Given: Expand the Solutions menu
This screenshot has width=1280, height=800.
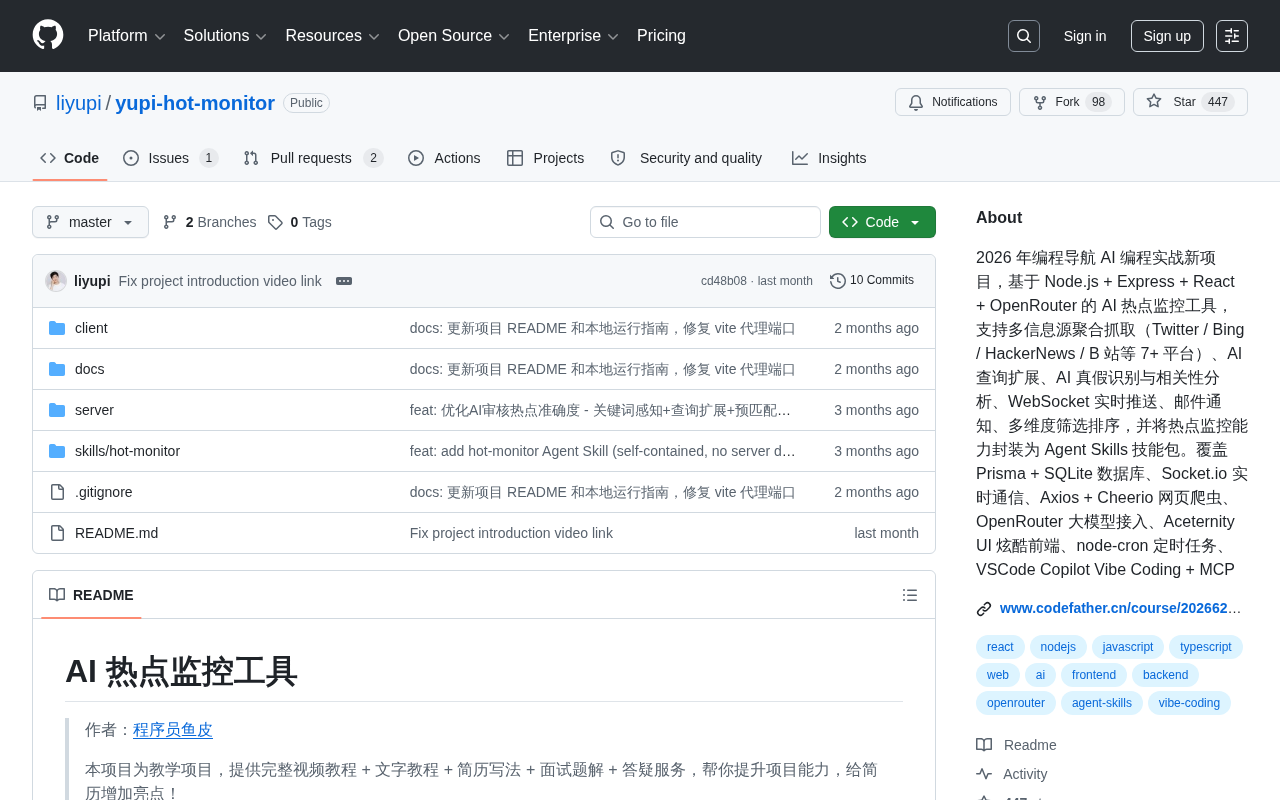Looking at the screenshot, I should (x=225, y=36).
